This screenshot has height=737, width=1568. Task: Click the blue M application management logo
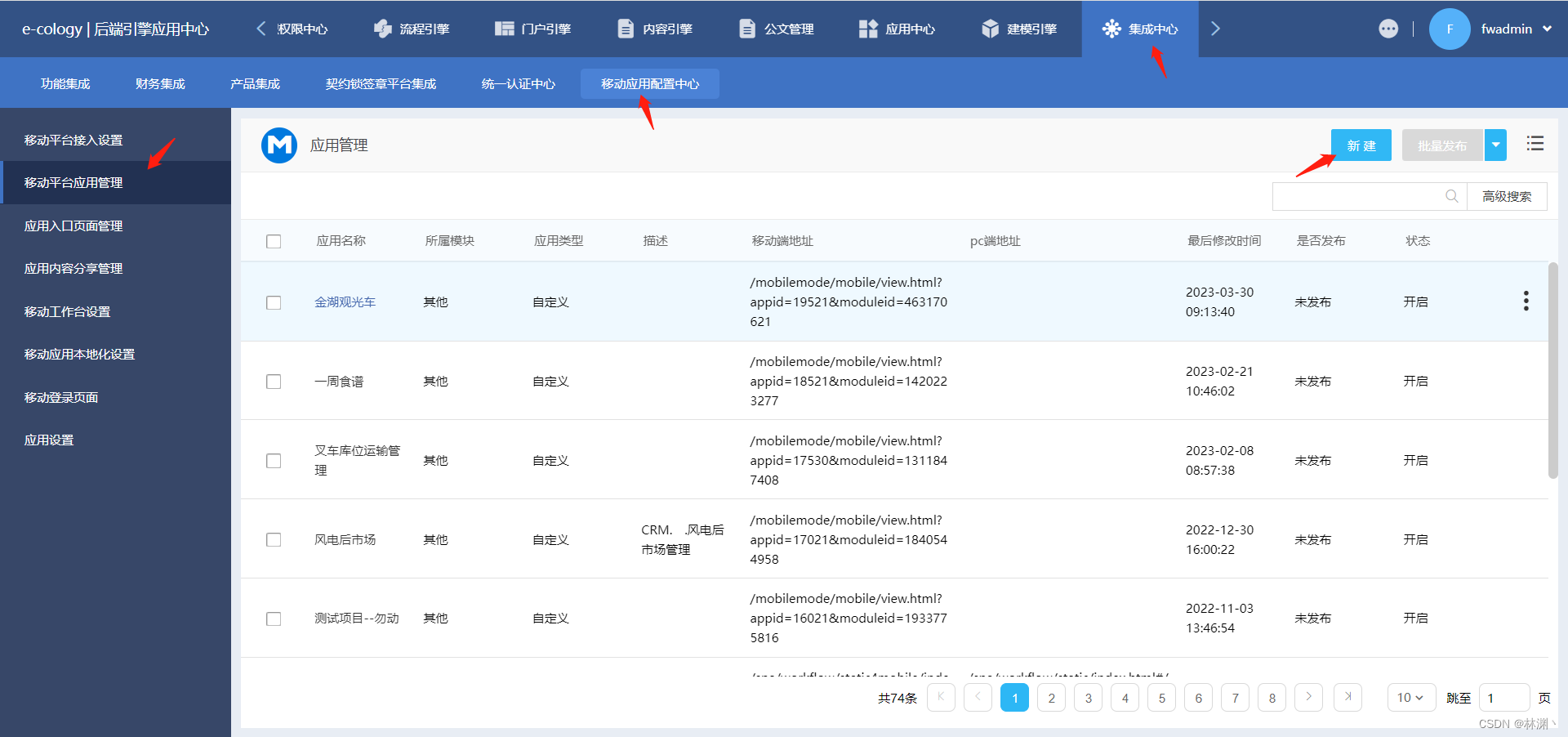click(279, 145)
